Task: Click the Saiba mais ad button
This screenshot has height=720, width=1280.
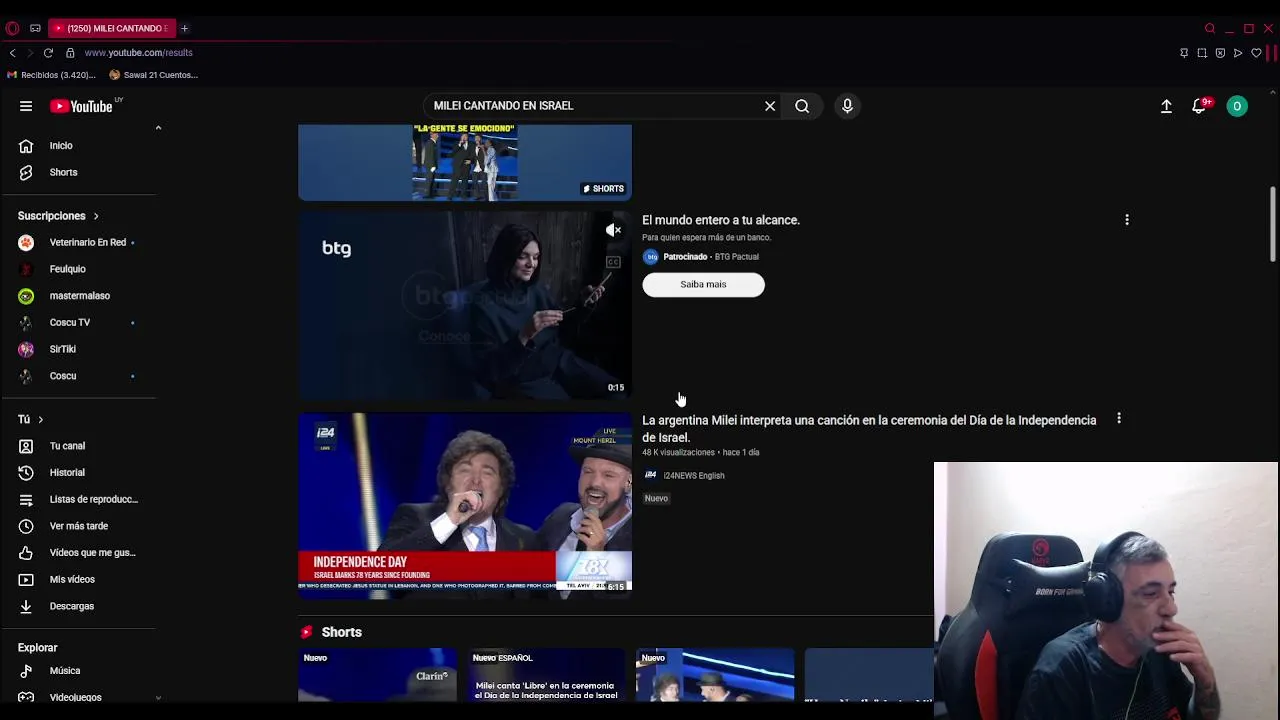Action: pyautogui.click(x=703, y=285)
